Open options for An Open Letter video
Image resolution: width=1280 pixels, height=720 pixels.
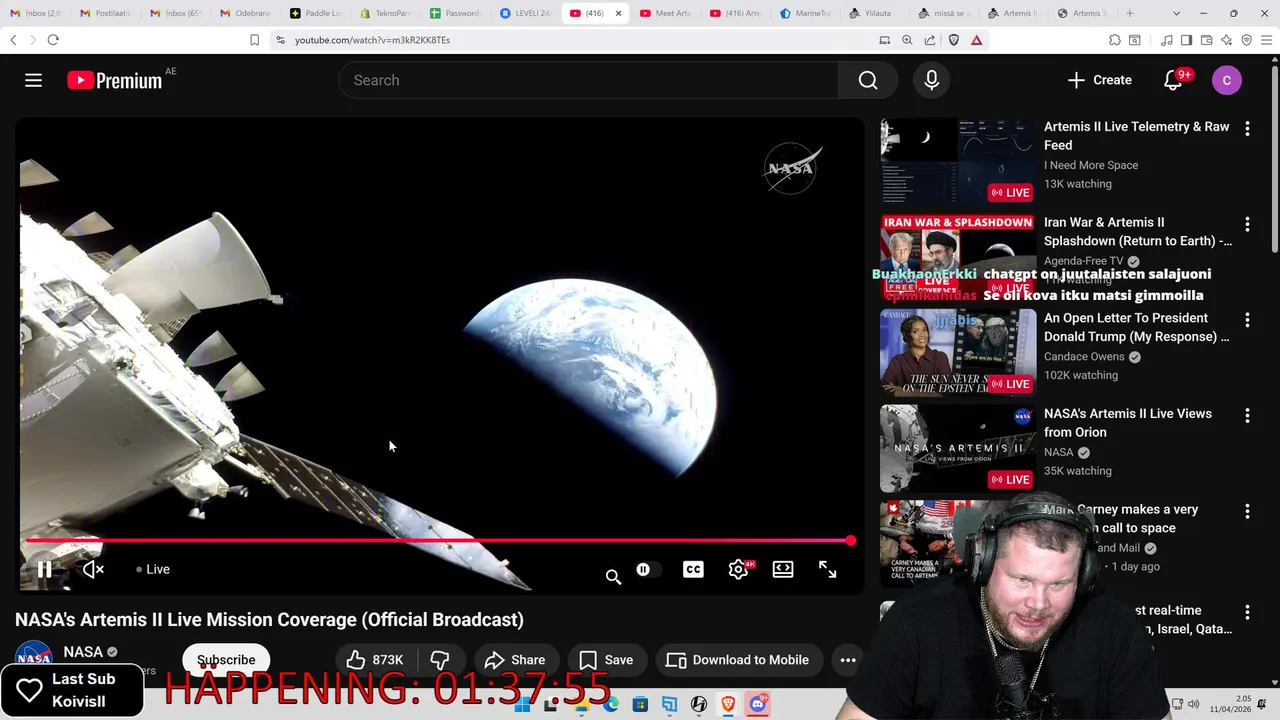(x=1247, y=320)
